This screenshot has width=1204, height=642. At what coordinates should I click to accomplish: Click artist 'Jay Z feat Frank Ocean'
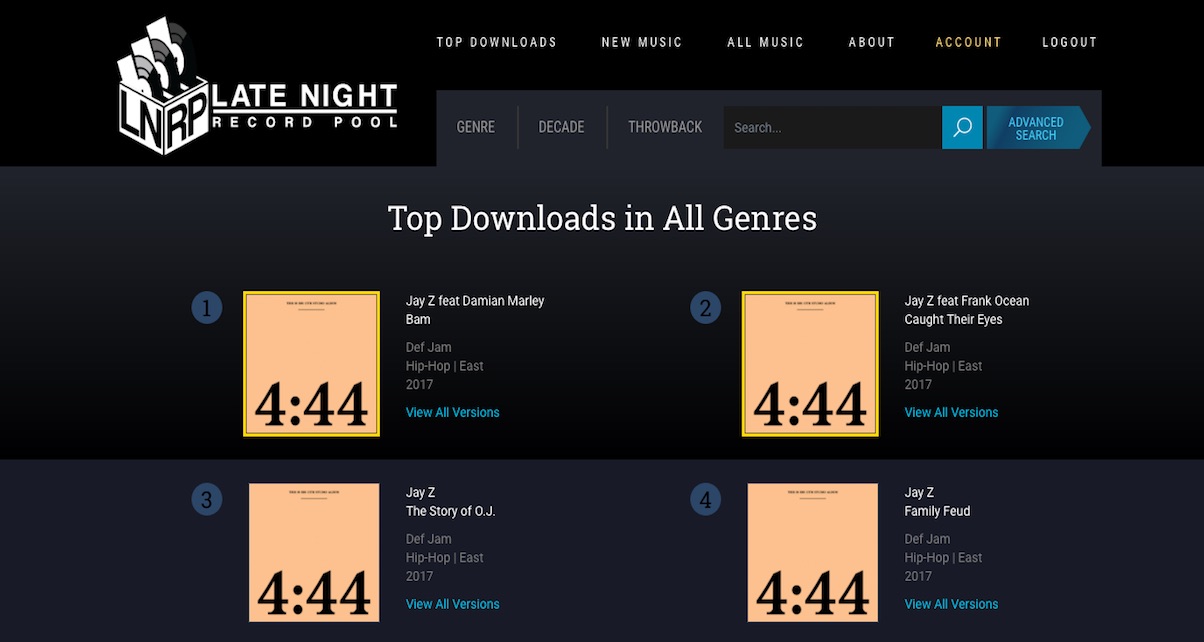click(x=967, y=301)
